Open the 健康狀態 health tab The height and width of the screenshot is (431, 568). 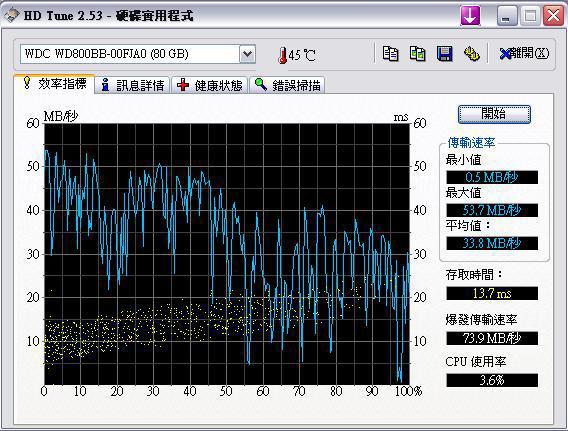click(209, 85)
